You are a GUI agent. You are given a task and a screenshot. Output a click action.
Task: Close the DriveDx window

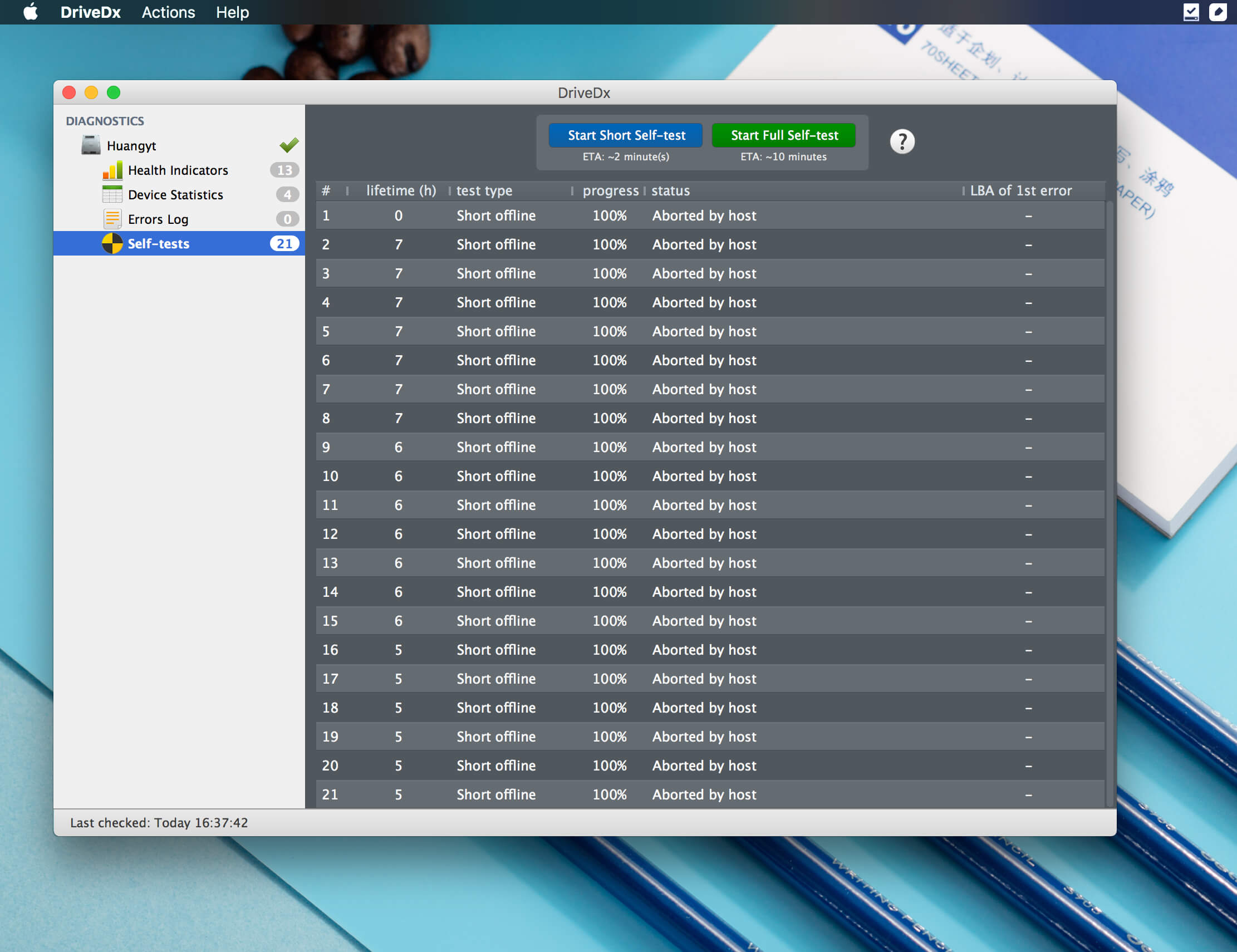coord(69,92)
